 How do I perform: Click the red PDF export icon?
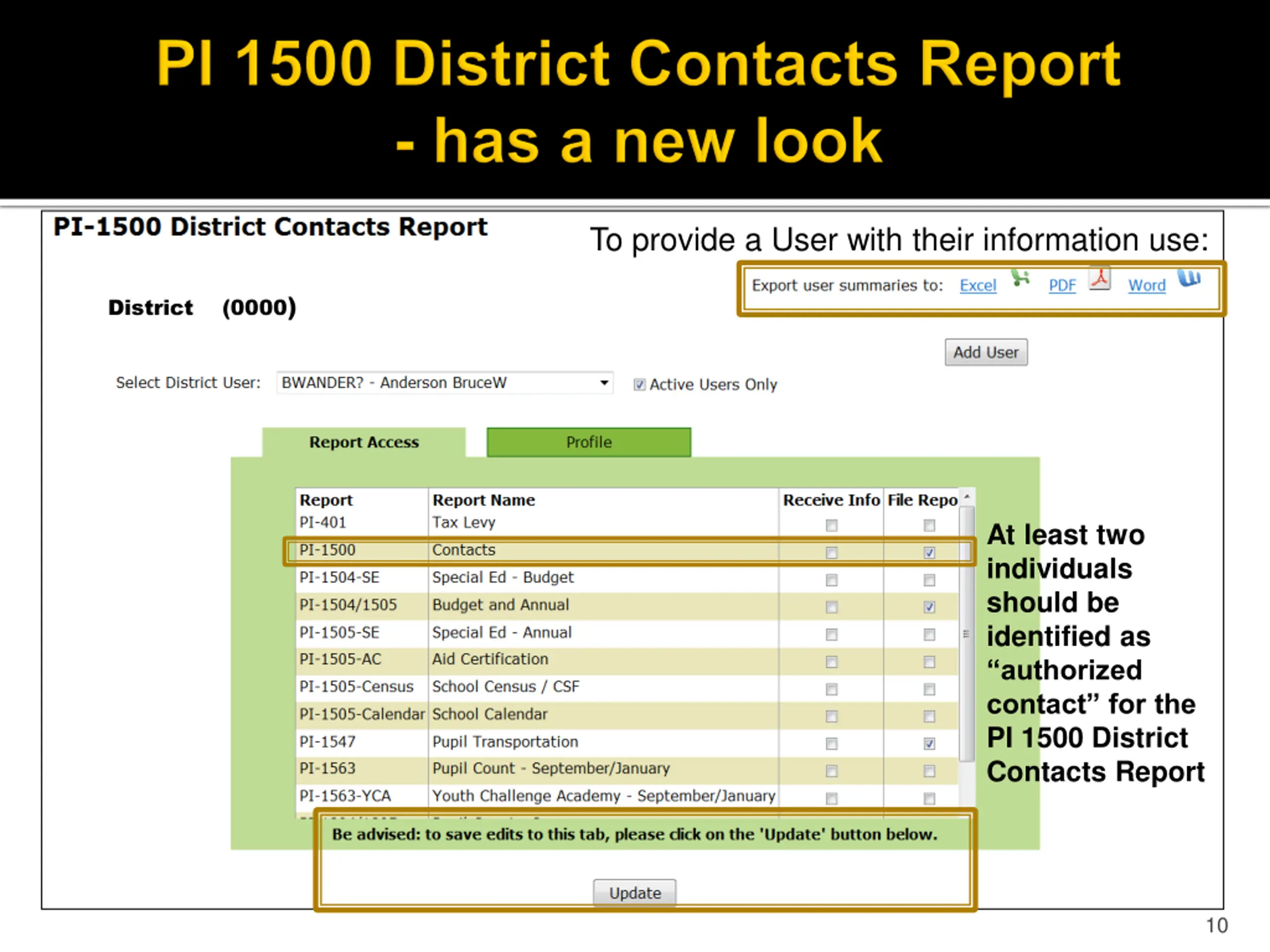pyautogui.click(x=1100, y=279)
